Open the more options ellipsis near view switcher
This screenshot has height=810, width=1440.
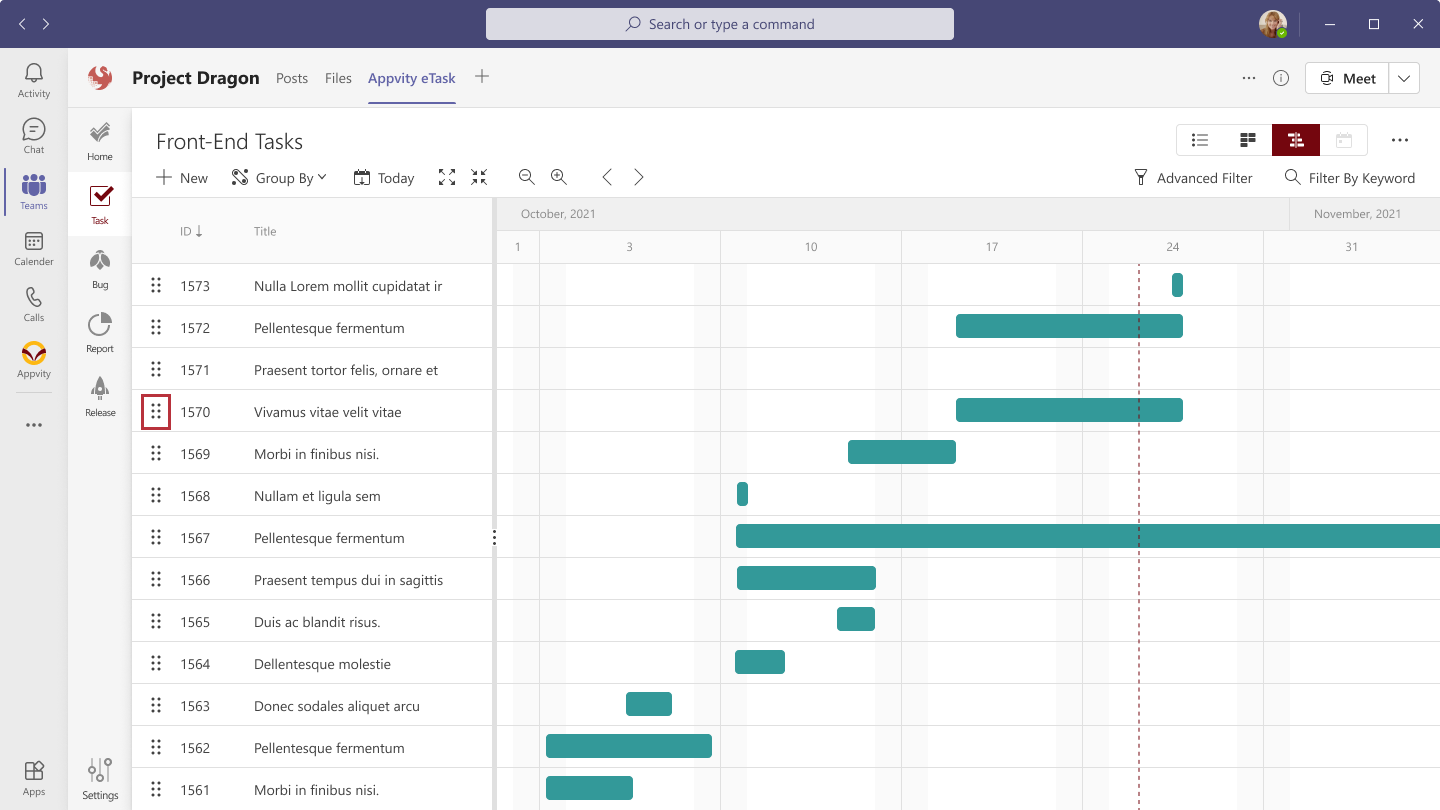(x=1400, y=140)
